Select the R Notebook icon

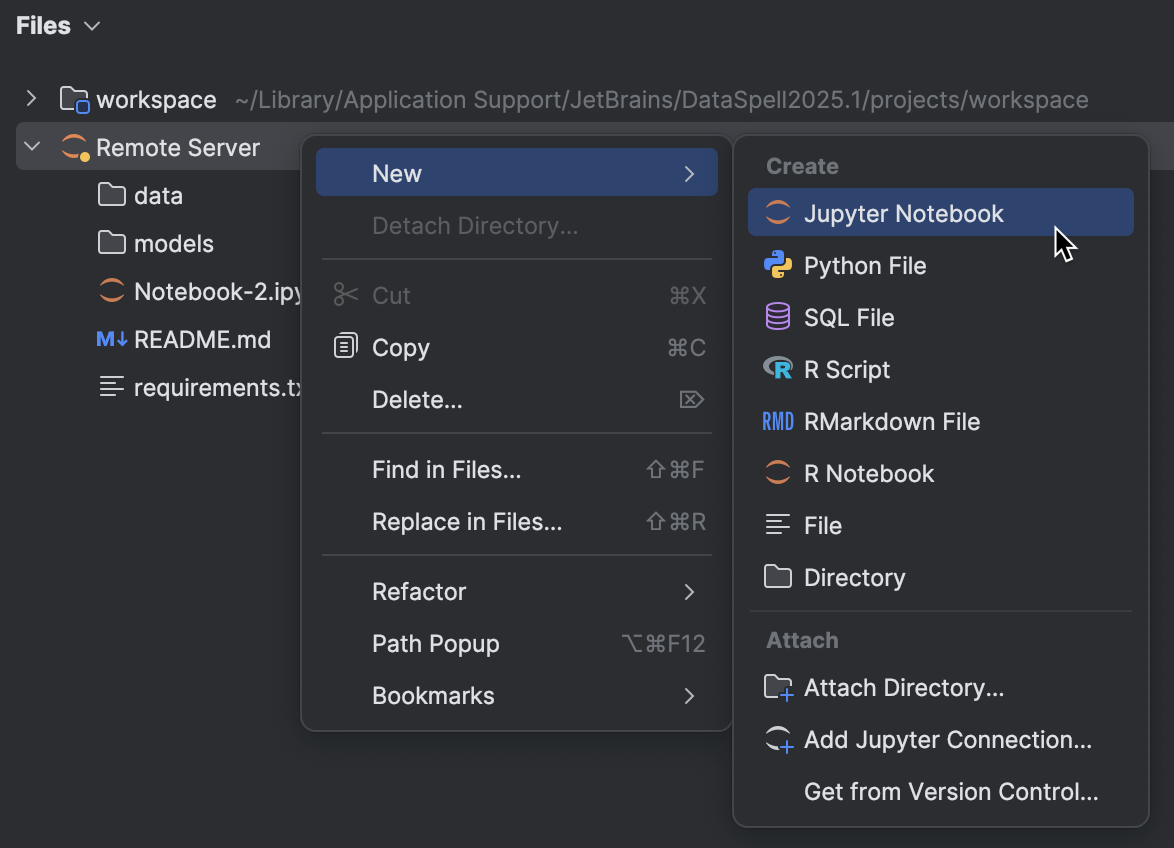pos(777,473)
